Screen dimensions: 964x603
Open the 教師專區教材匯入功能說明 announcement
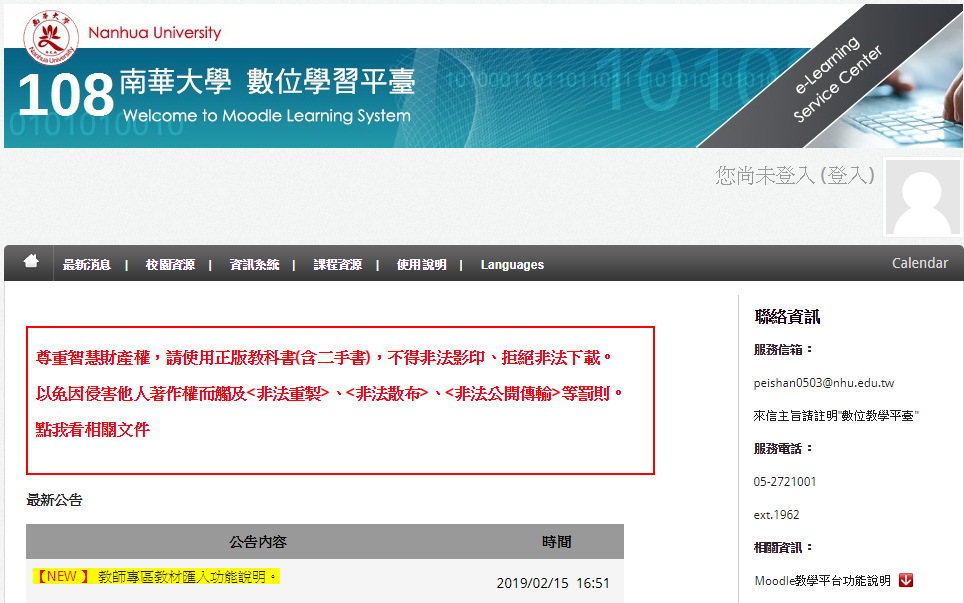(188, 577)
